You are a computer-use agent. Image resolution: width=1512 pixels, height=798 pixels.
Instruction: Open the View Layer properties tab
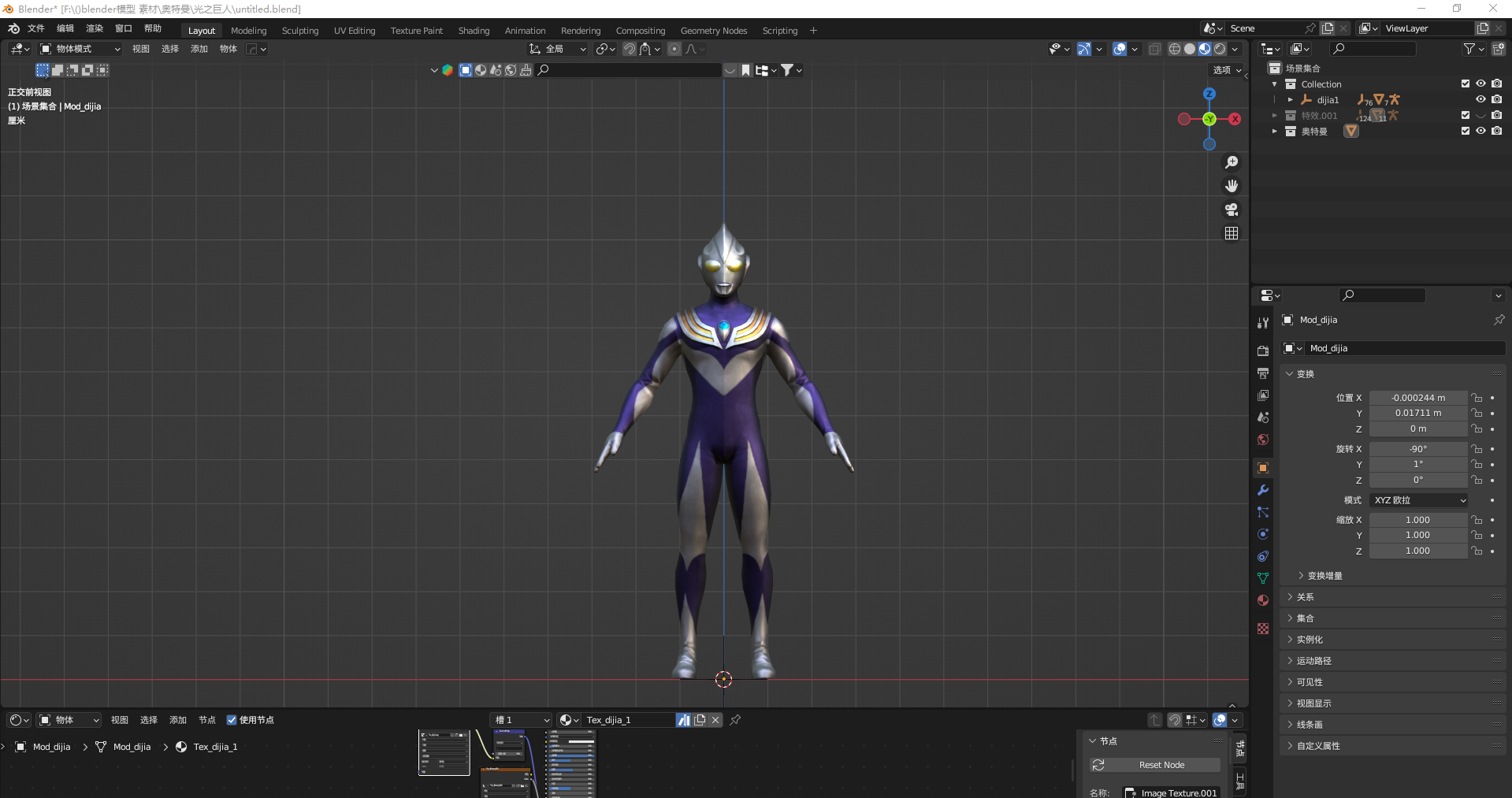click(1263, 395)
